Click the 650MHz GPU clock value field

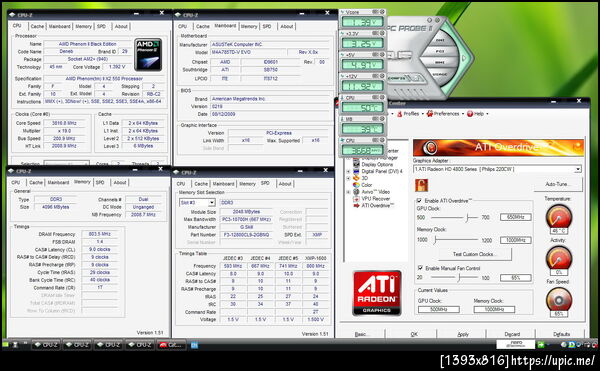pos(515,217)
